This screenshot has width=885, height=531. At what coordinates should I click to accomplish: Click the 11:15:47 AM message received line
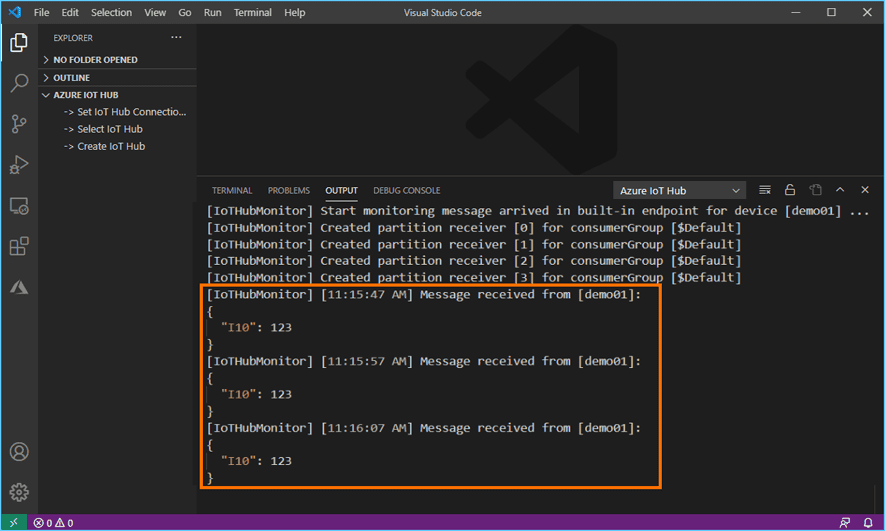(x=424, y=295)
